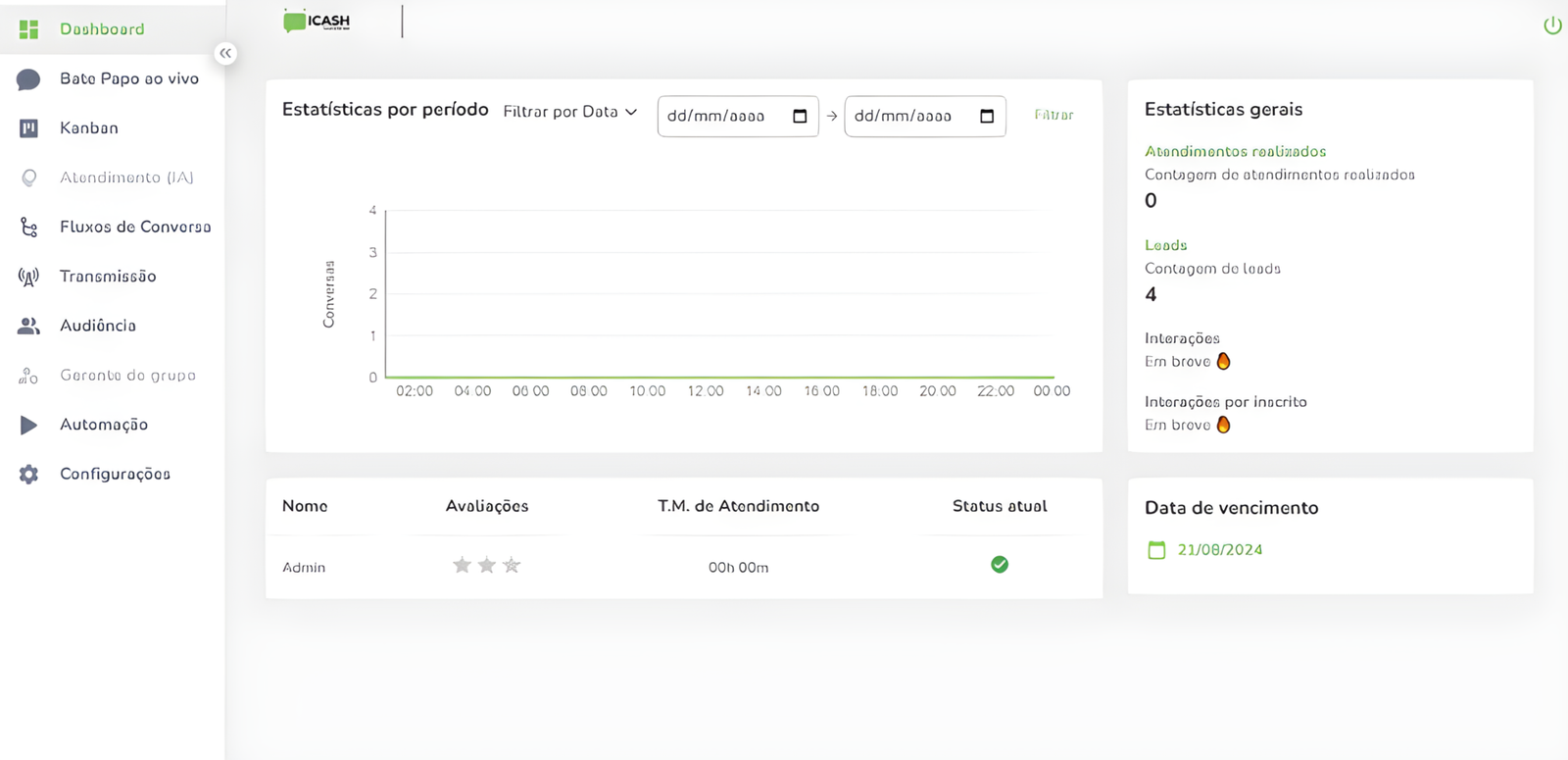Viewport: 1568px width, 760px height.
Task: Click the Filtrar button
Action: point(1053,115)
